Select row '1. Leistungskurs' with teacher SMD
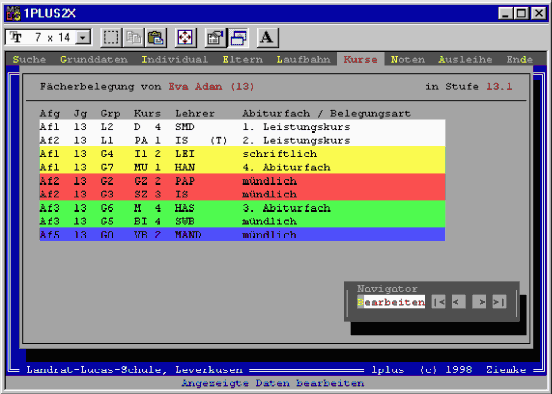552x394 pixels. click(242, 127)
